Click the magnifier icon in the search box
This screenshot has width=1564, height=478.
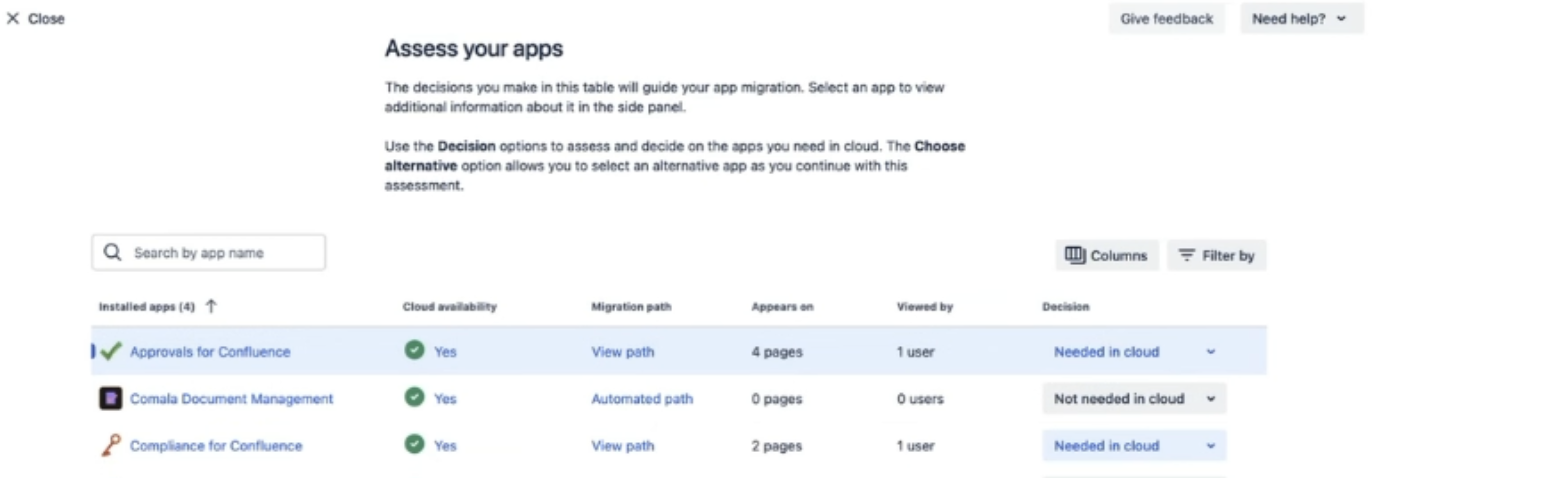113,253
